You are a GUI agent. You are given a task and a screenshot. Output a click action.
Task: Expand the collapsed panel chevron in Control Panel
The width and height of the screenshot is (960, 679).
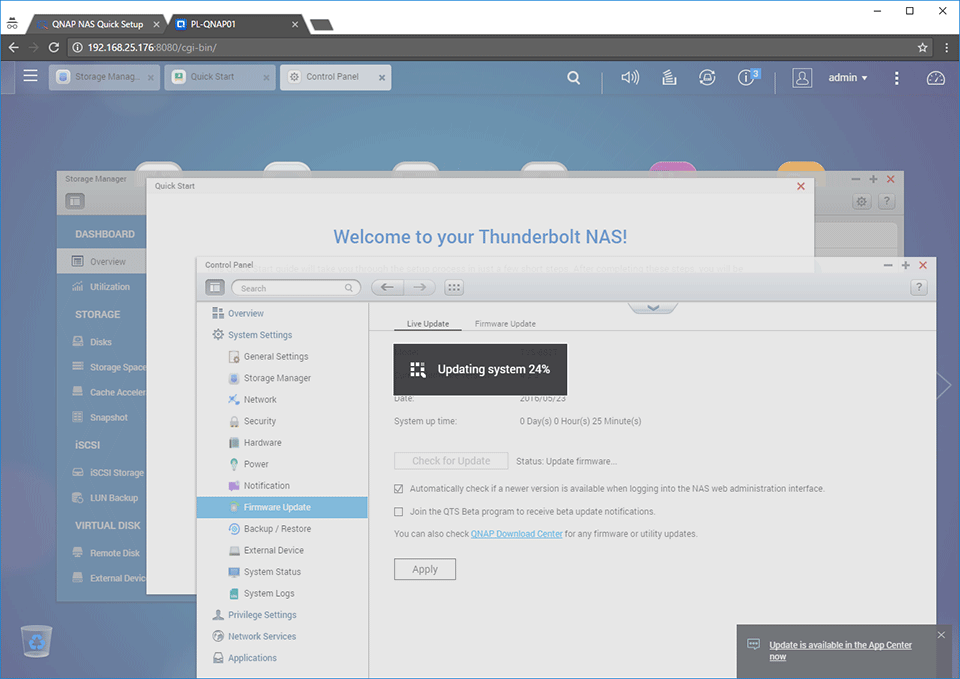(x=653, y=307)
